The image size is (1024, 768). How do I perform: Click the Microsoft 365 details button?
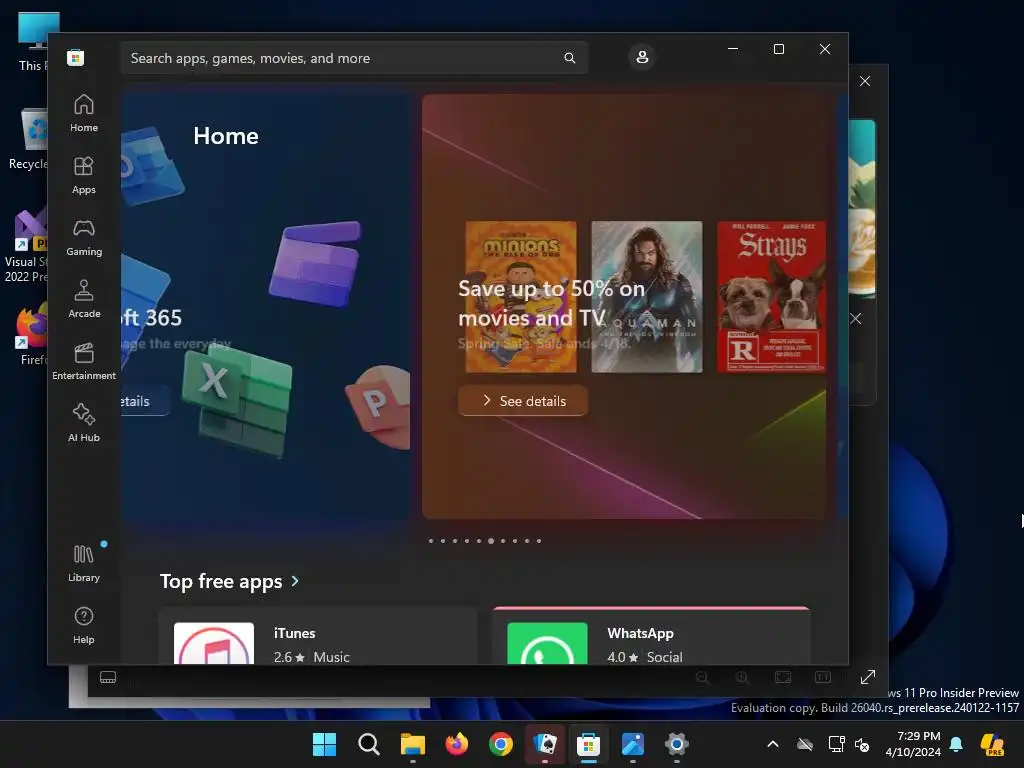[145, 401]
